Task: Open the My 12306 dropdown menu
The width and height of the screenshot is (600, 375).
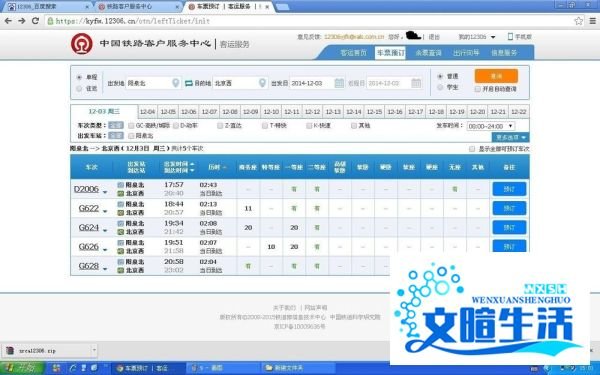Action: click(x=477, y=37)
